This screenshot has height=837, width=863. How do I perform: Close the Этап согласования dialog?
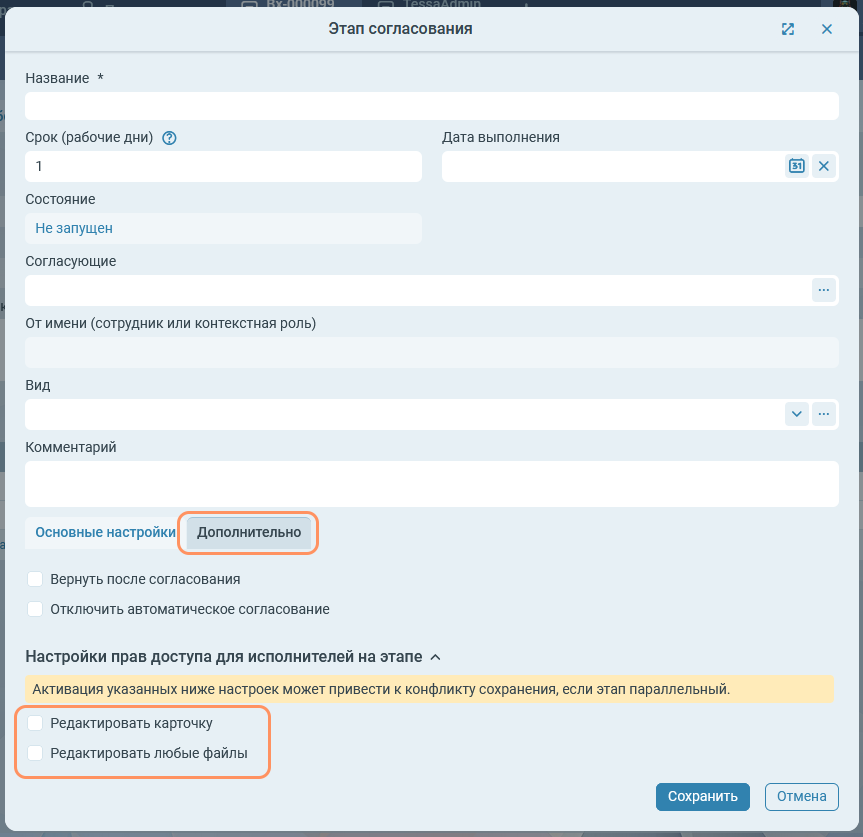pos(827,29)
